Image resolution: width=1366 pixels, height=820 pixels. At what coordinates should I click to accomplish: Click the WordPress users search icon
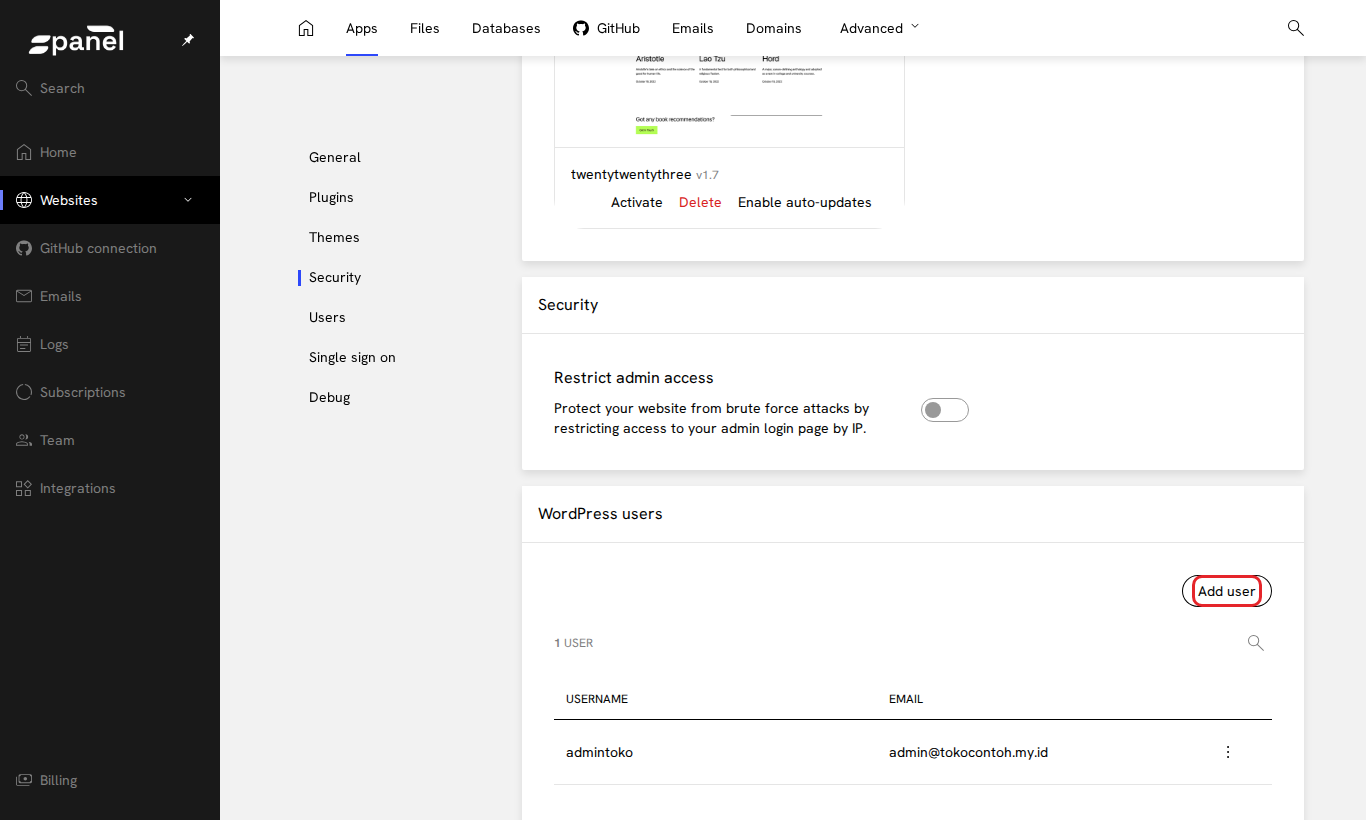click(x=1256, y=643)
